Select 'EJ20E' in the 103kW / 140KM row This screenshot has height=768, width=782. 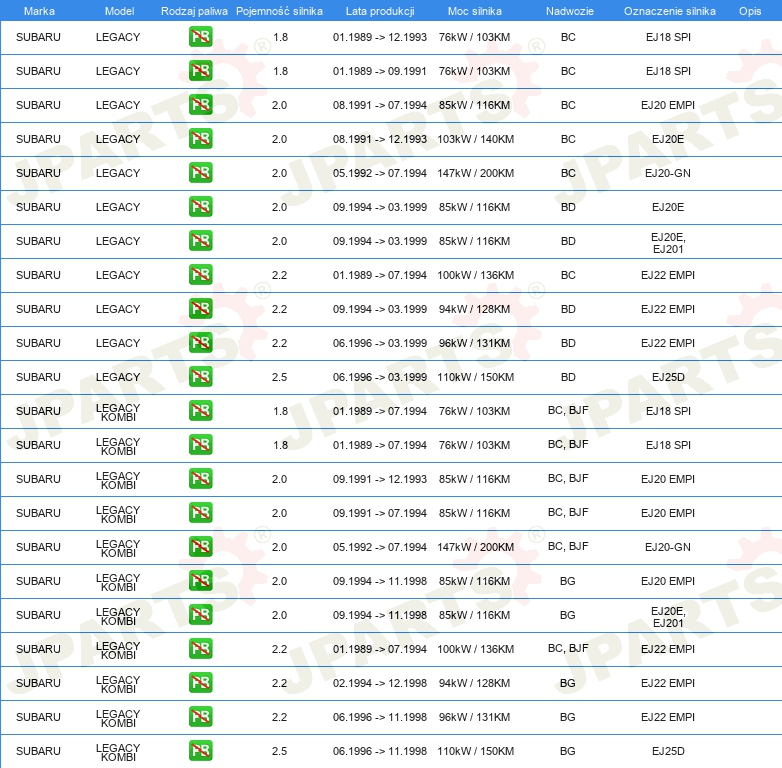pyautogui.click(x=668, y=139)
